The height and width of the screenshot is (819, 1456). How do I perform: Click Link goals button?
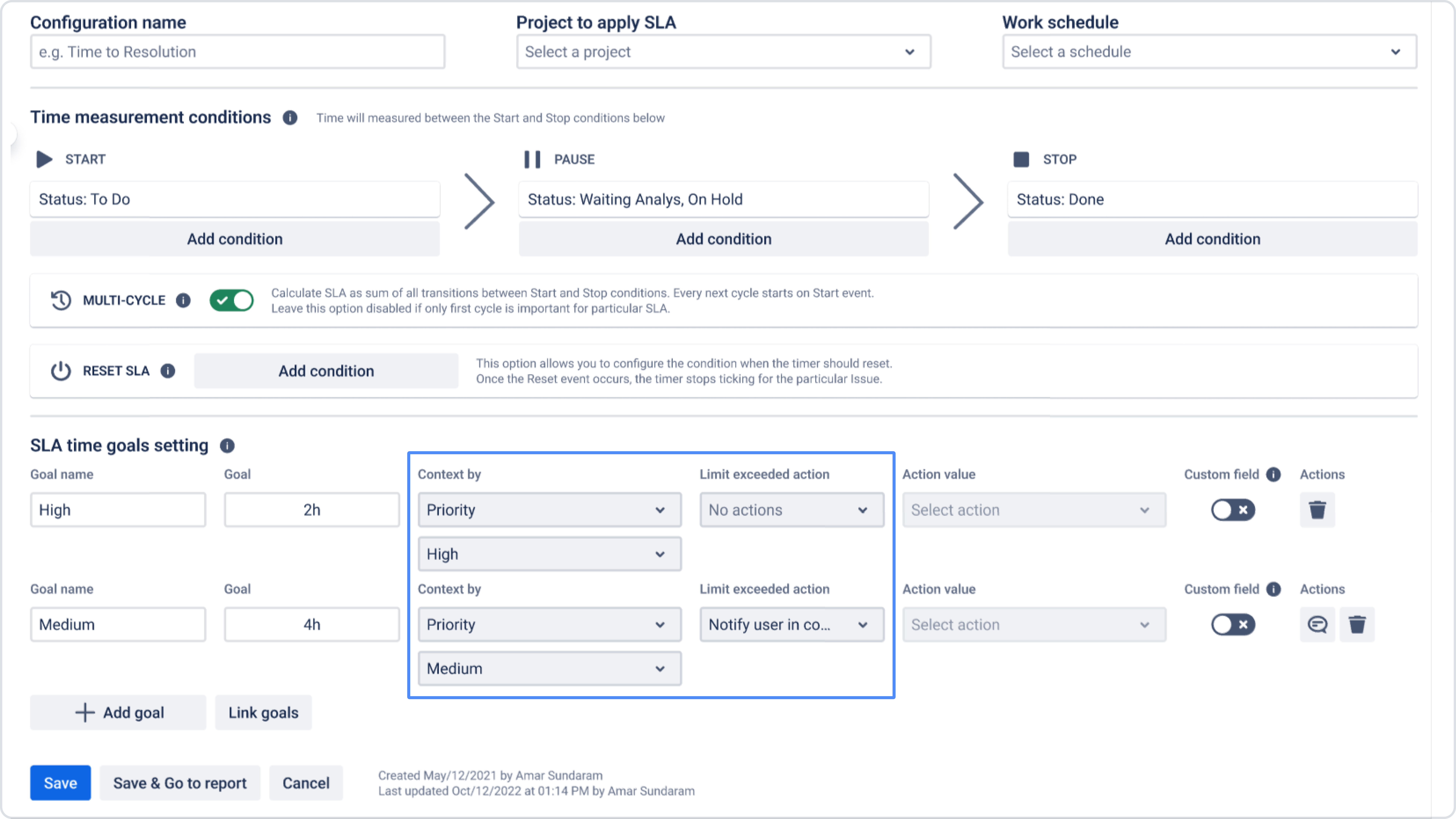[x=263, y=713]
